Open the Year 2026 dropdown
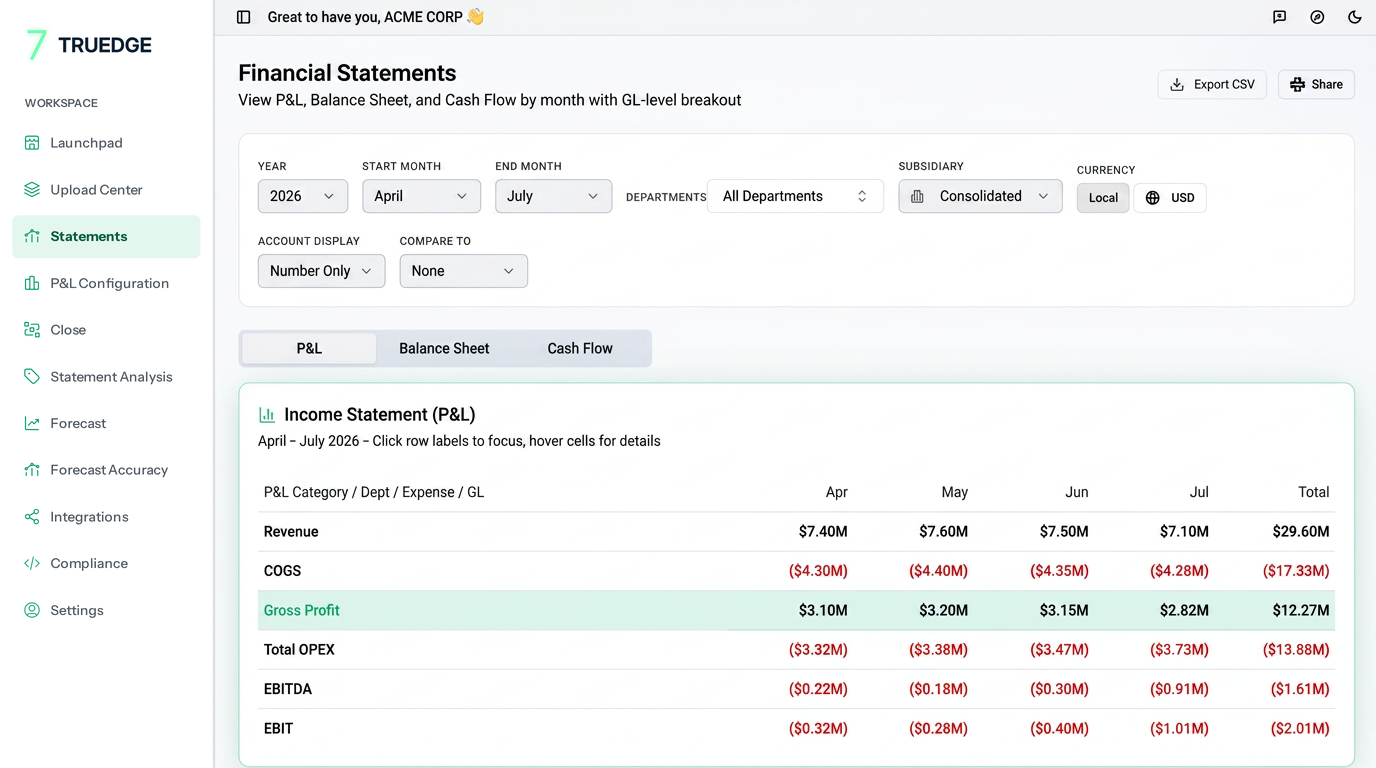The image size is (1376, 768). 303,196
